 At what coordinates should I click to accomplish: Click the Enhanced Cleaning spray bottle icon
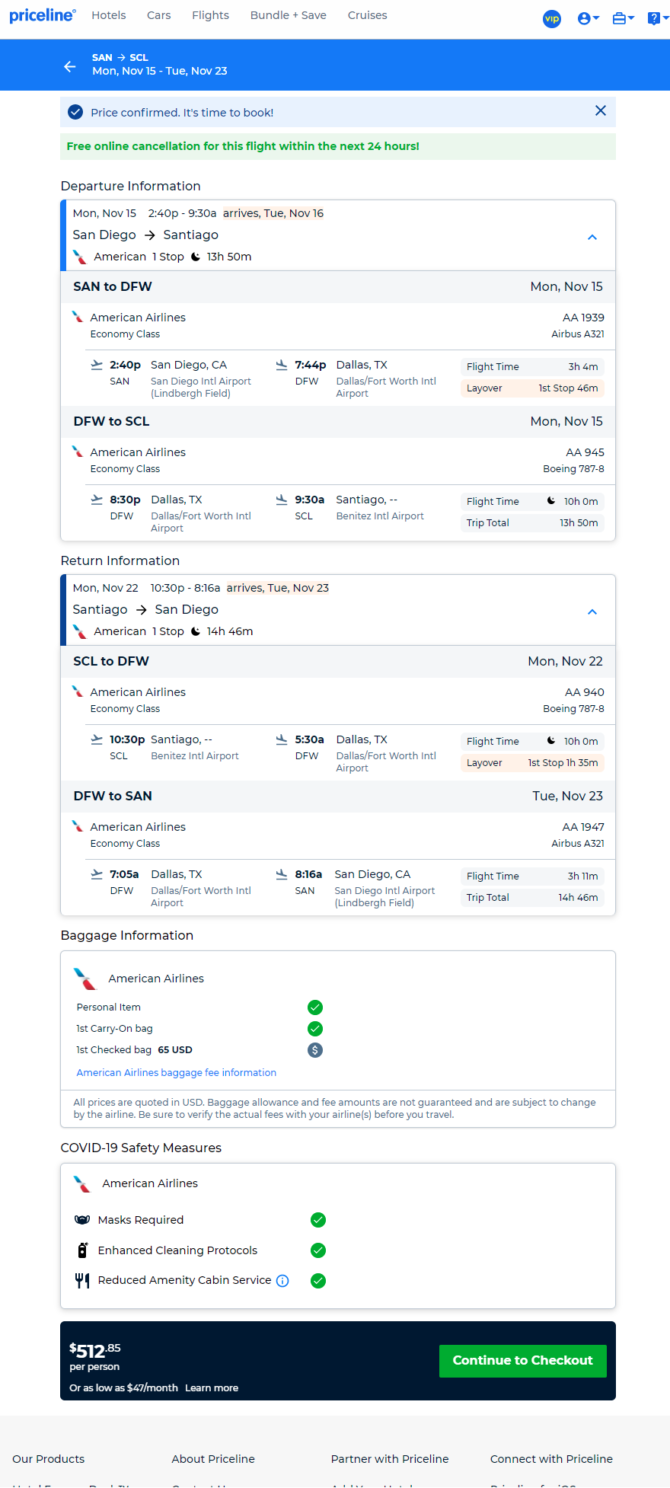click(83, 1250)
